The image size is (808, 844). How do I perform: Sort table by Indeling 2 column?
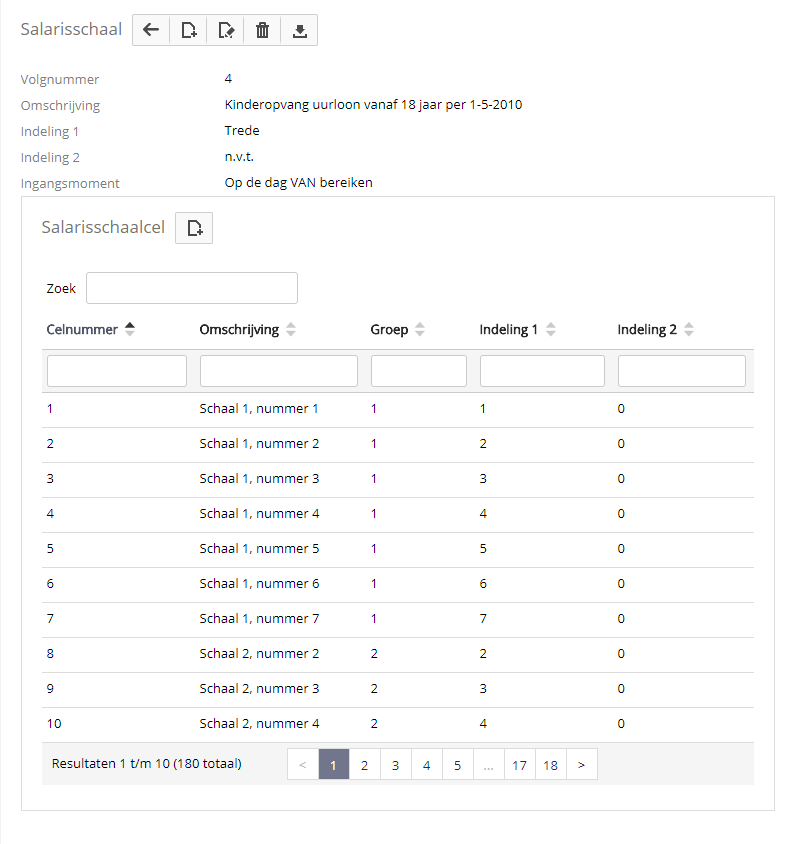(655, 330)
